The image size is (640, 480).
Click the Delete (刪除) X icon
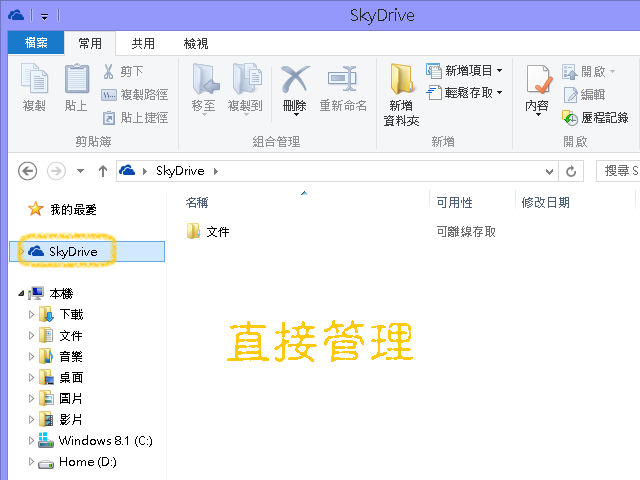pyautogui.click(x=295, y=79)
